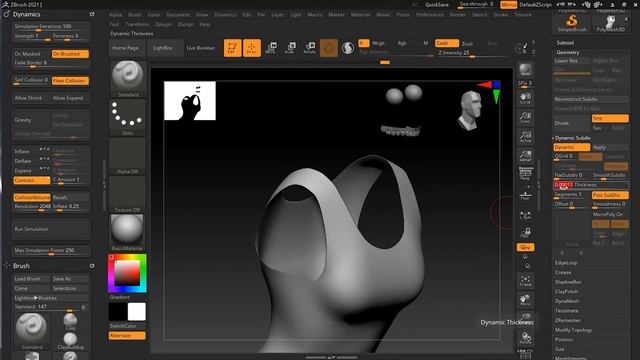Toggle the Persp perspective icon

(525, 174)
